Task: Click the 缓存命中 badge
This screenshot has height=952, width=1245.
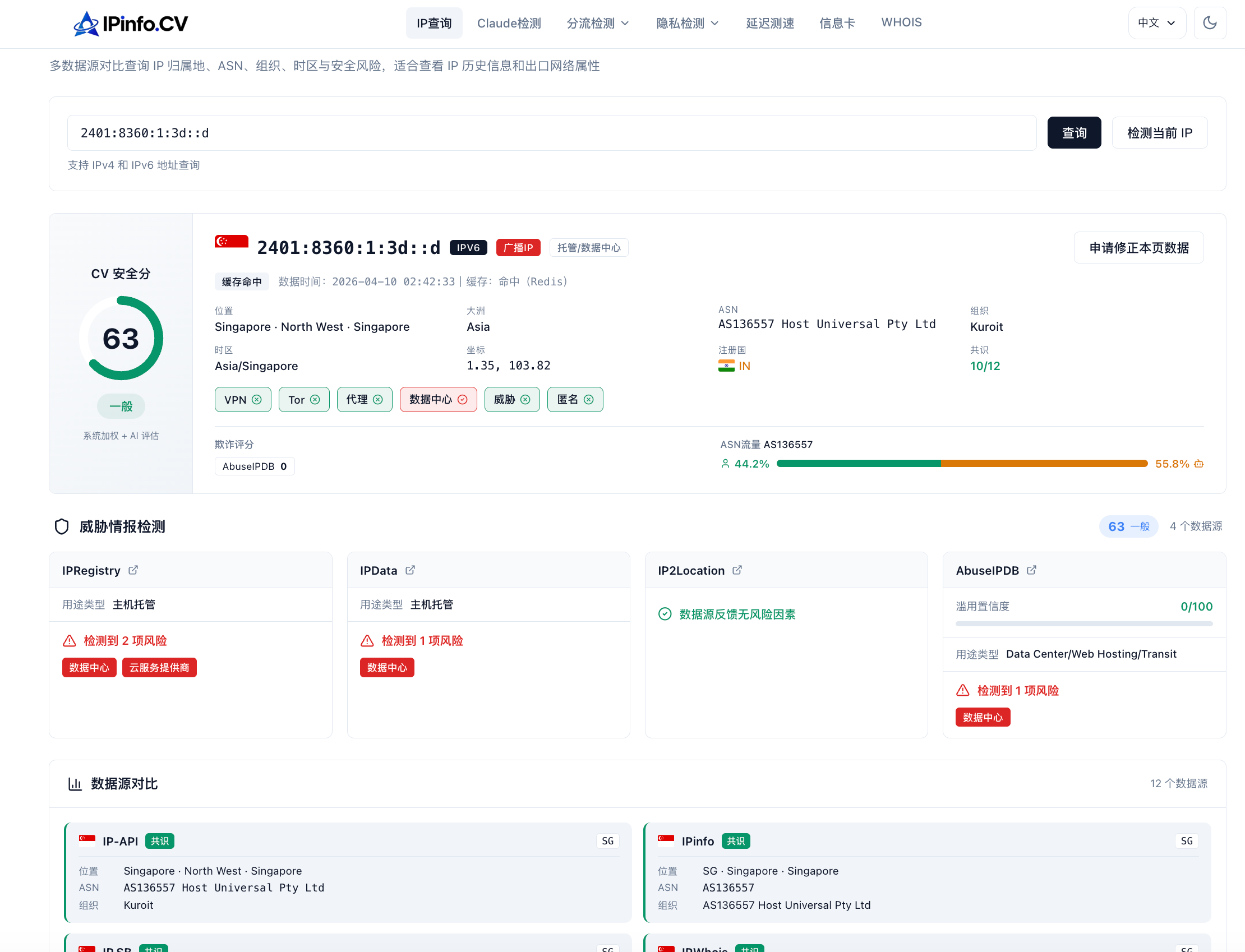Action: click(x=242, y=281)
